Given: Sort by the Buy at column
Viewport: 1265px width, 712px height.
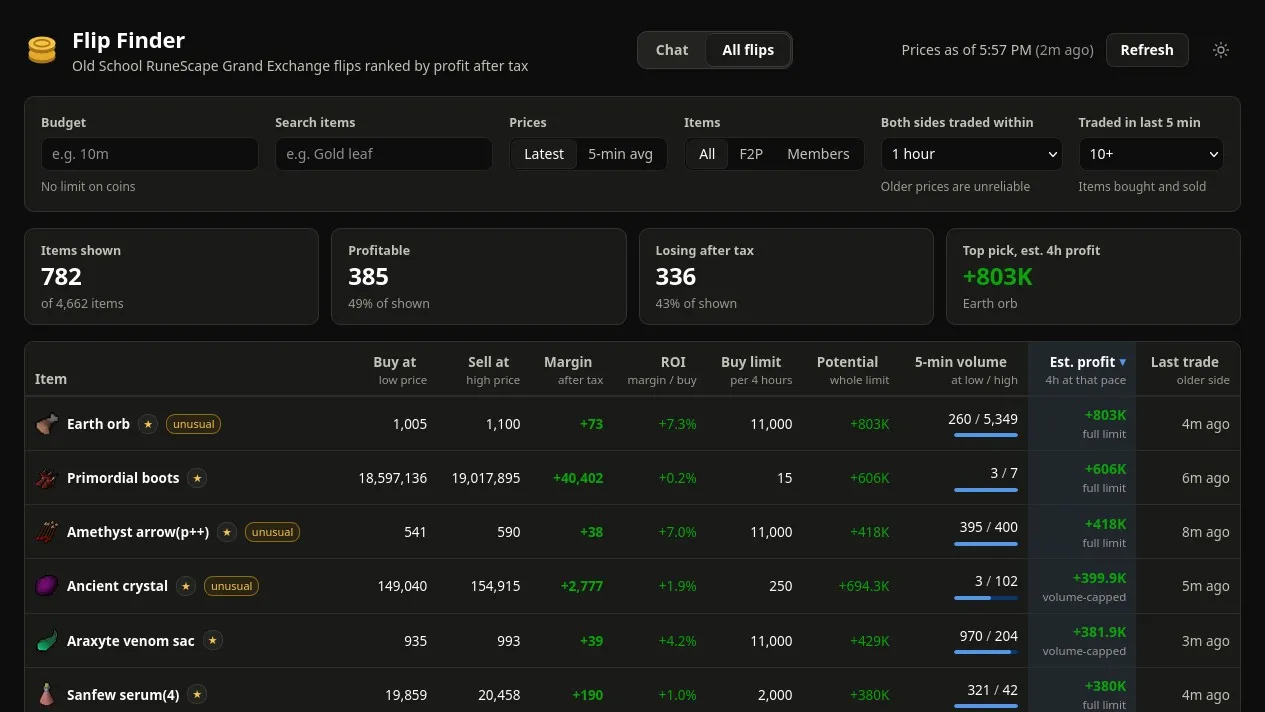Looking at the screenshot, I should tap(395, 370).
